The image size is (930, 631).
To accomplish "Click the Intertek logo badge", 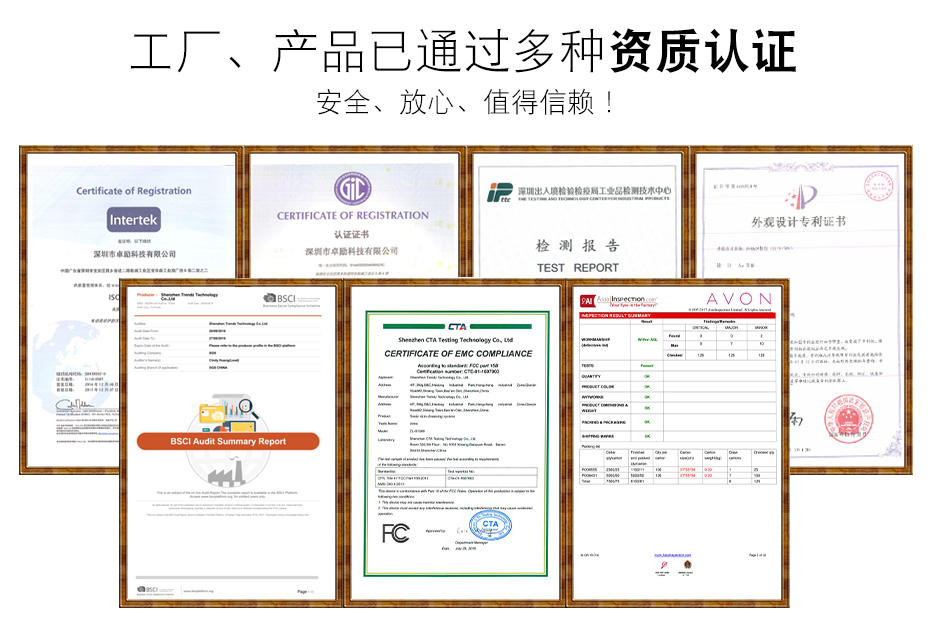I will (133, 220).
